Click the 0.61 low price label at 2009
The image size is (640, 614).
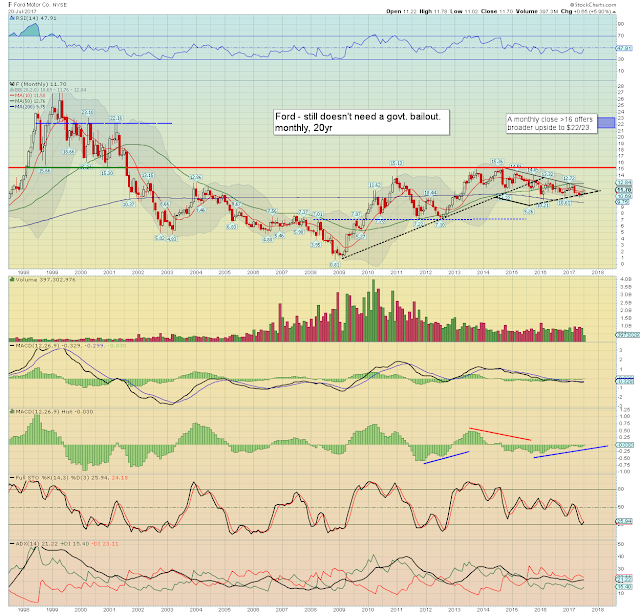pos(335,265)
